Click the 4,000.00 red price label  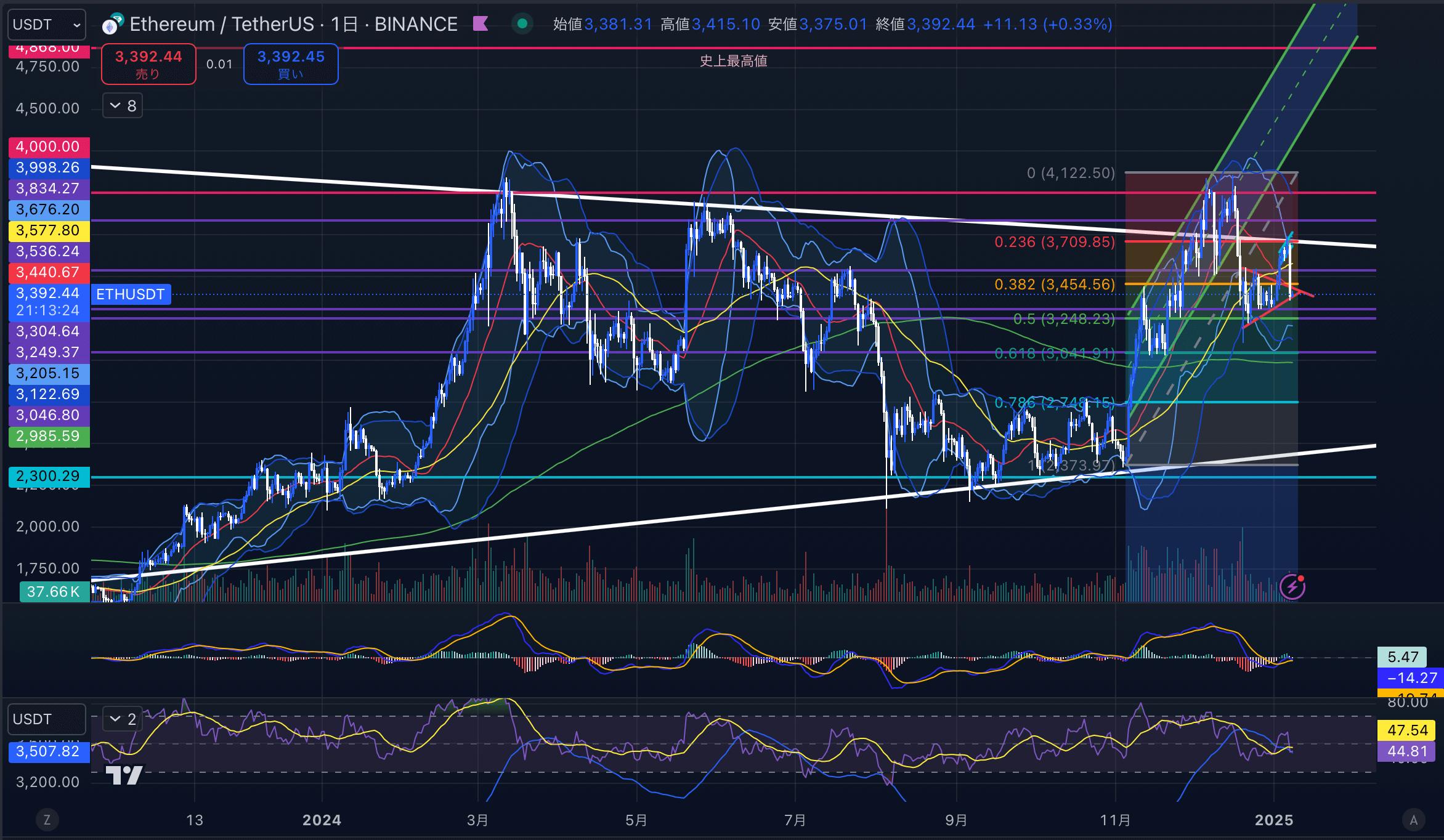pyautogui.click(x=49, y=147)
